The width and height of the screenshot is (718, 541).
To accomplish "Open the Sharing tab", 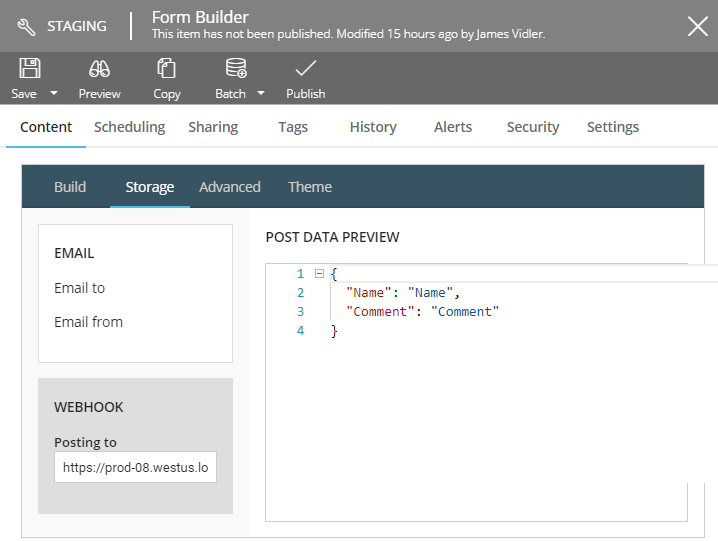I will [213, 127].
